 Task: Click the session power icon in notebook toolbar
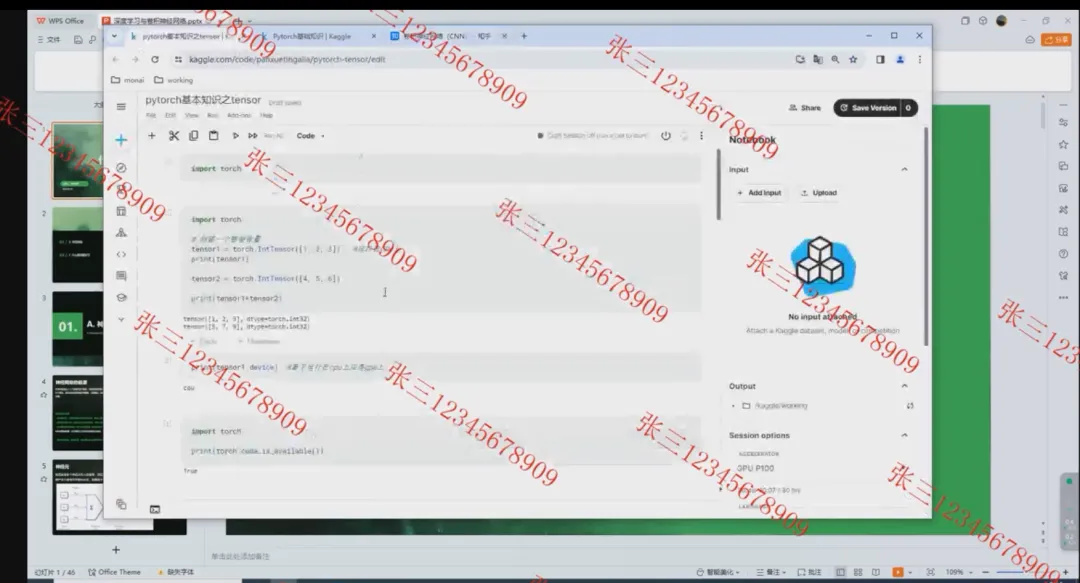665,136
